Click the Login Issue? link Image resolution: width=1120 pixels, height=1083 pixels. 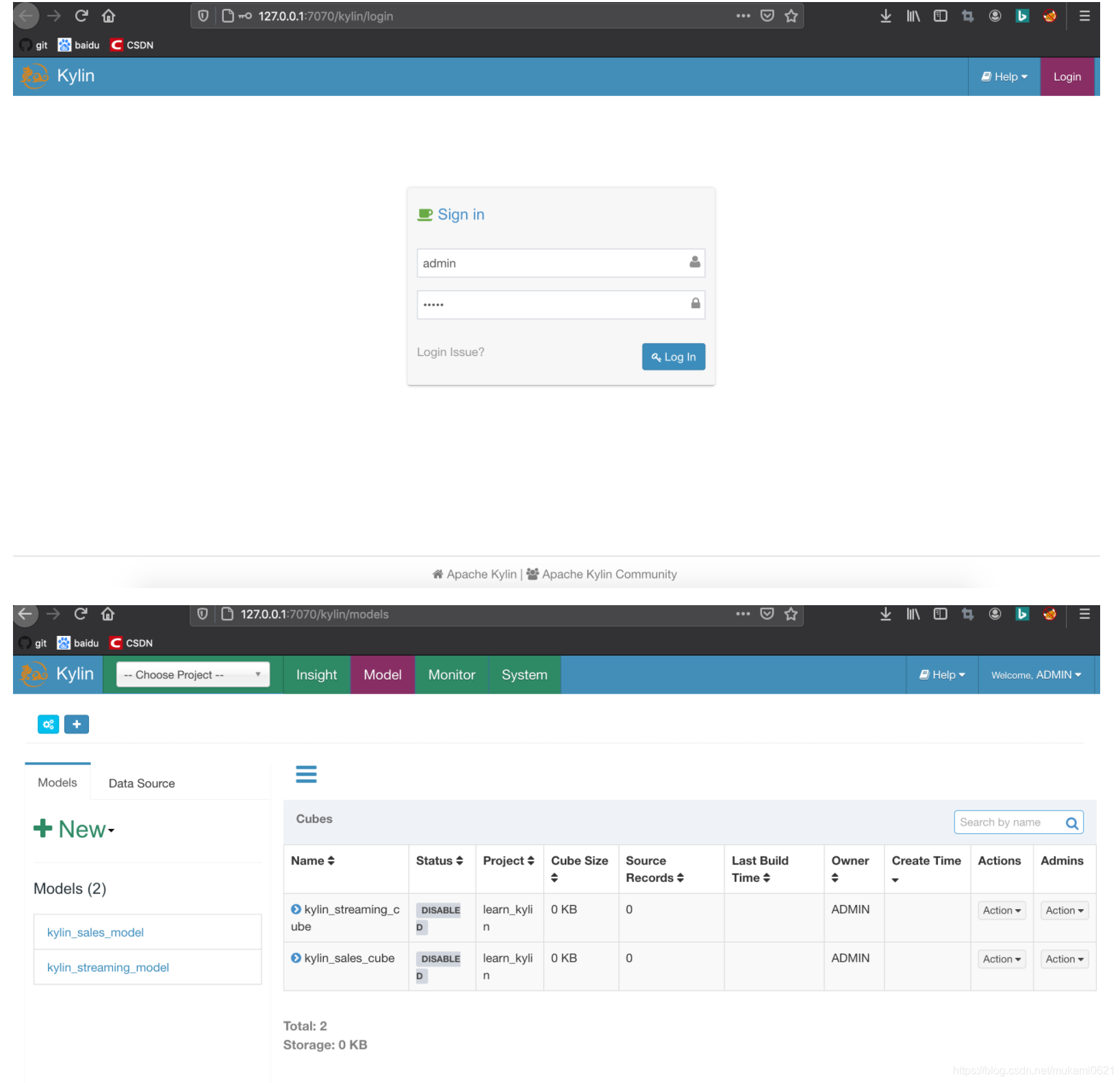click(x=450, y=352)
